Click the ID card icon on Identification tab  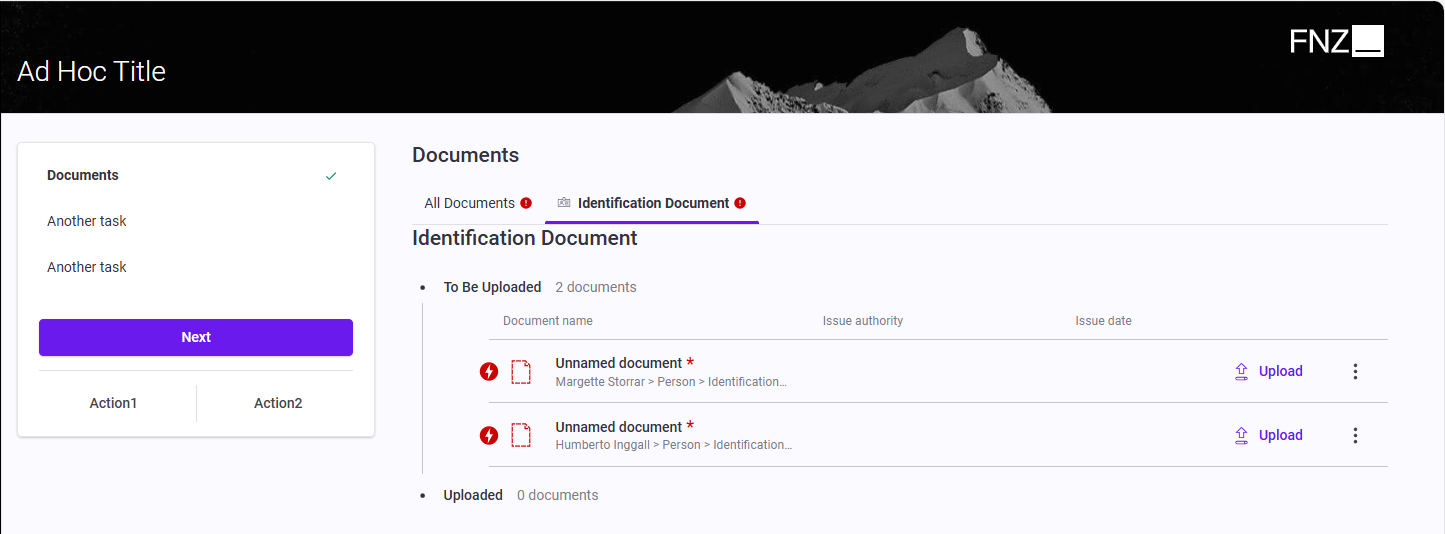click(564, 203)
